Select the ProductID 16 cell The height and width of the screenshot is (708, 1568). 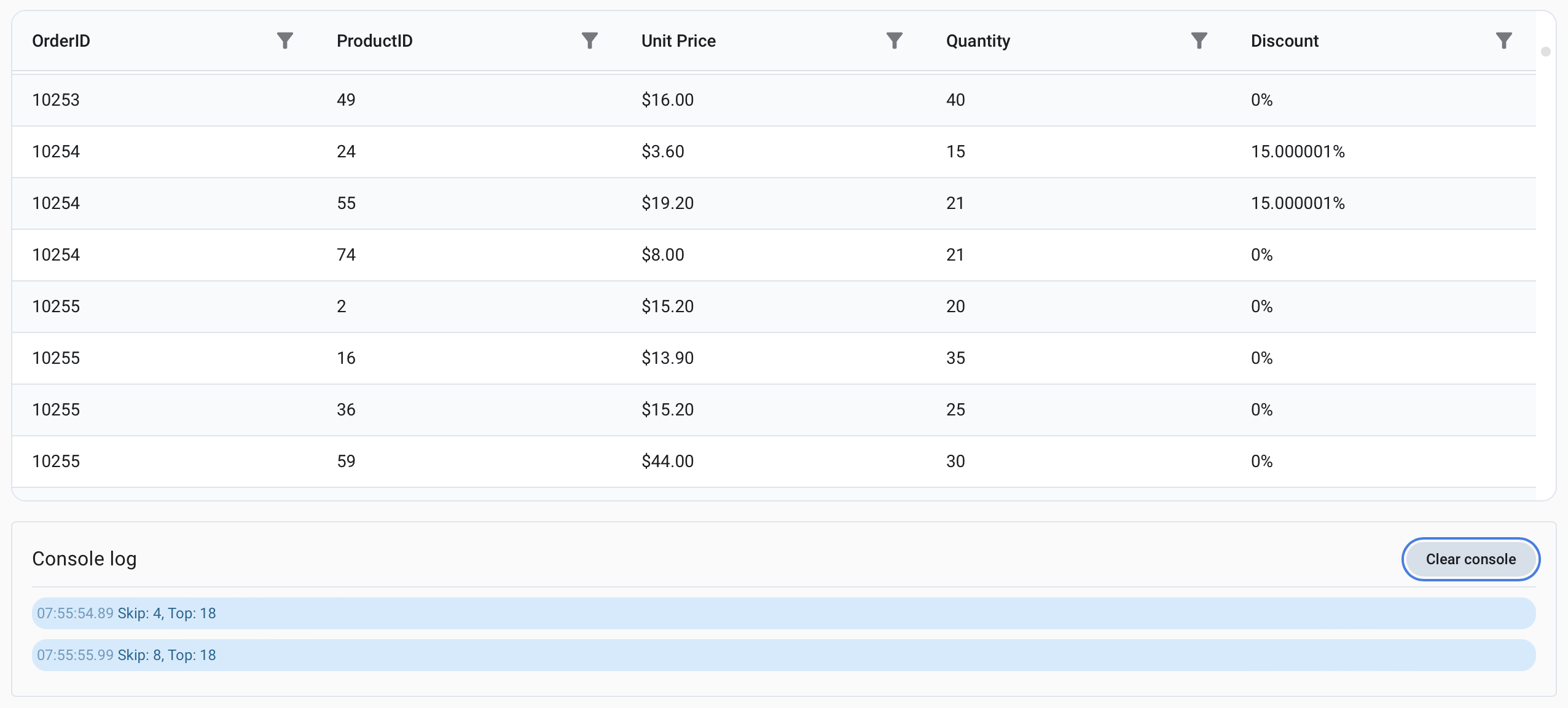pyautogui.click(x=469, y=358)
